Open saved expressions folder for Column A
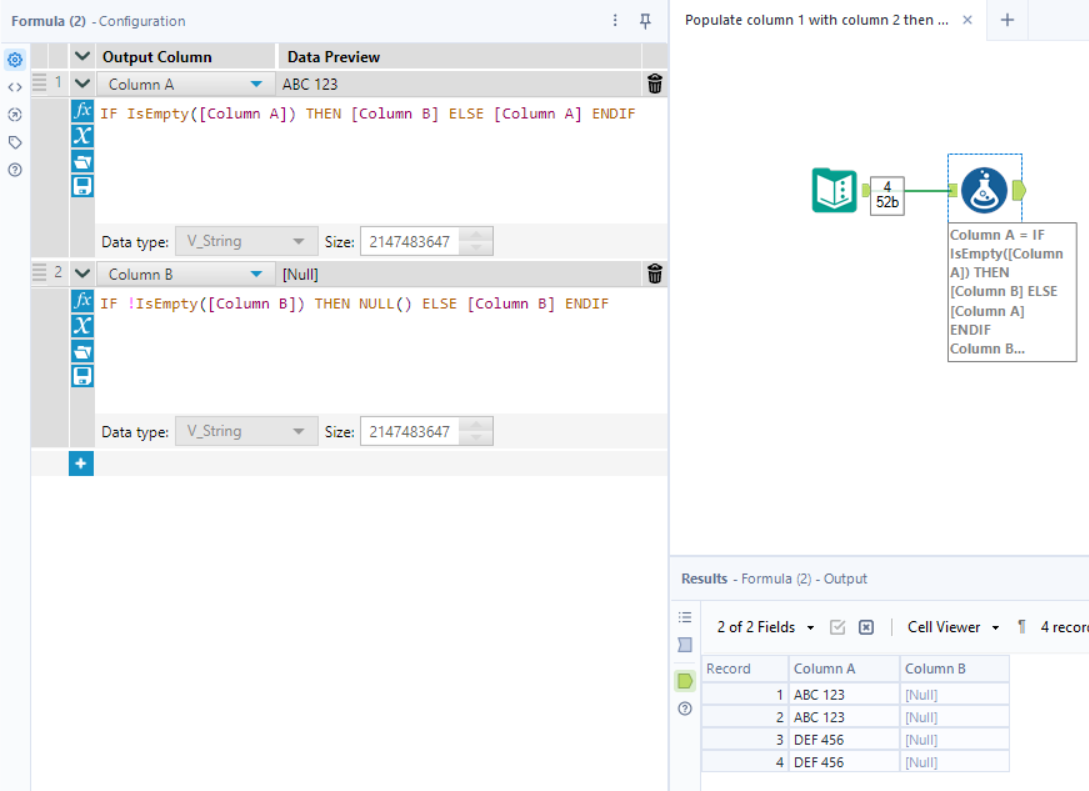Viewport: 1089px width, 791px height. click(82, 161)
